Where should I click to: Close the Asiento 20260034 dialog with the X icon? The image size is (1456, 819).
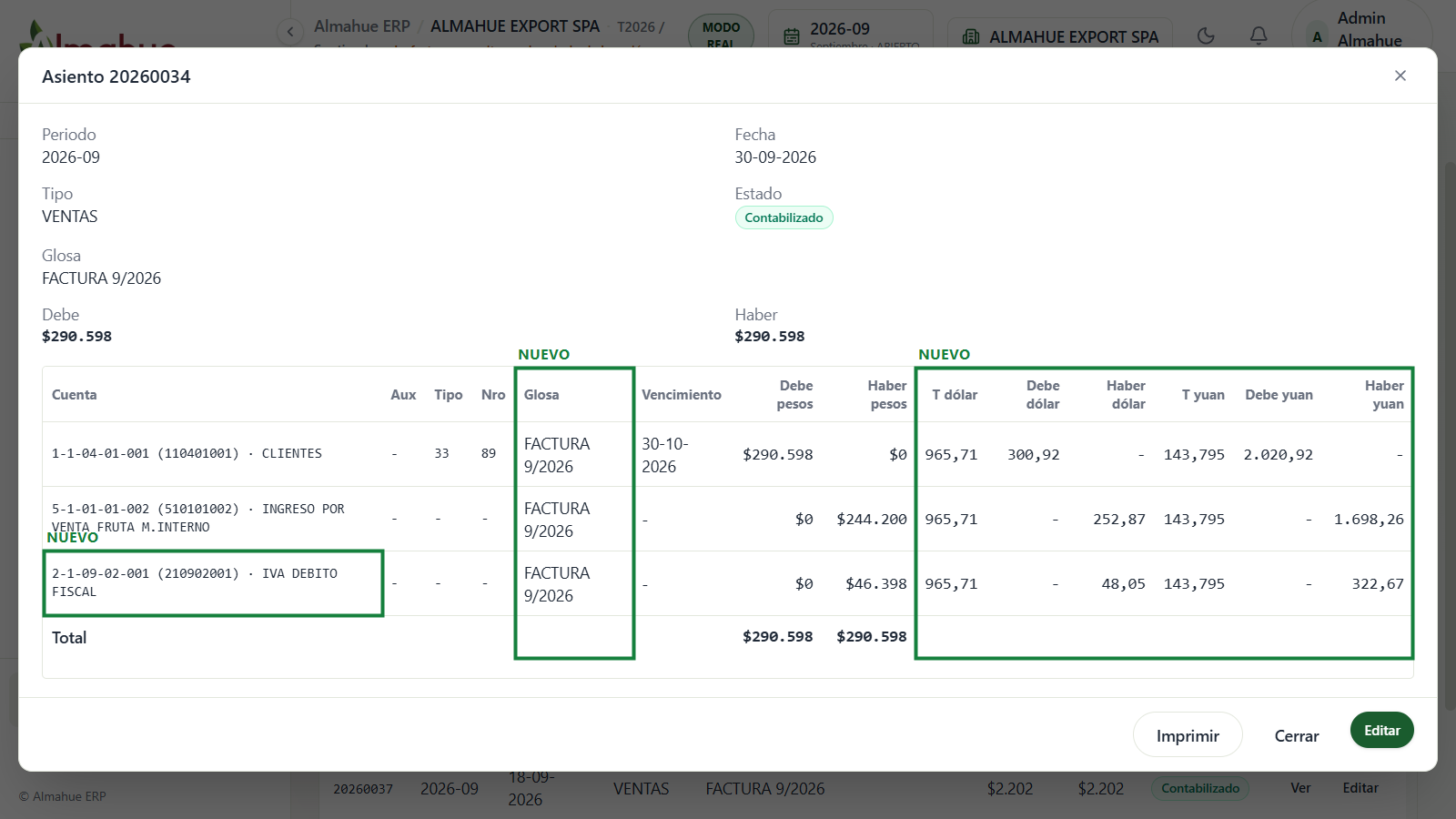[1400, 76]
